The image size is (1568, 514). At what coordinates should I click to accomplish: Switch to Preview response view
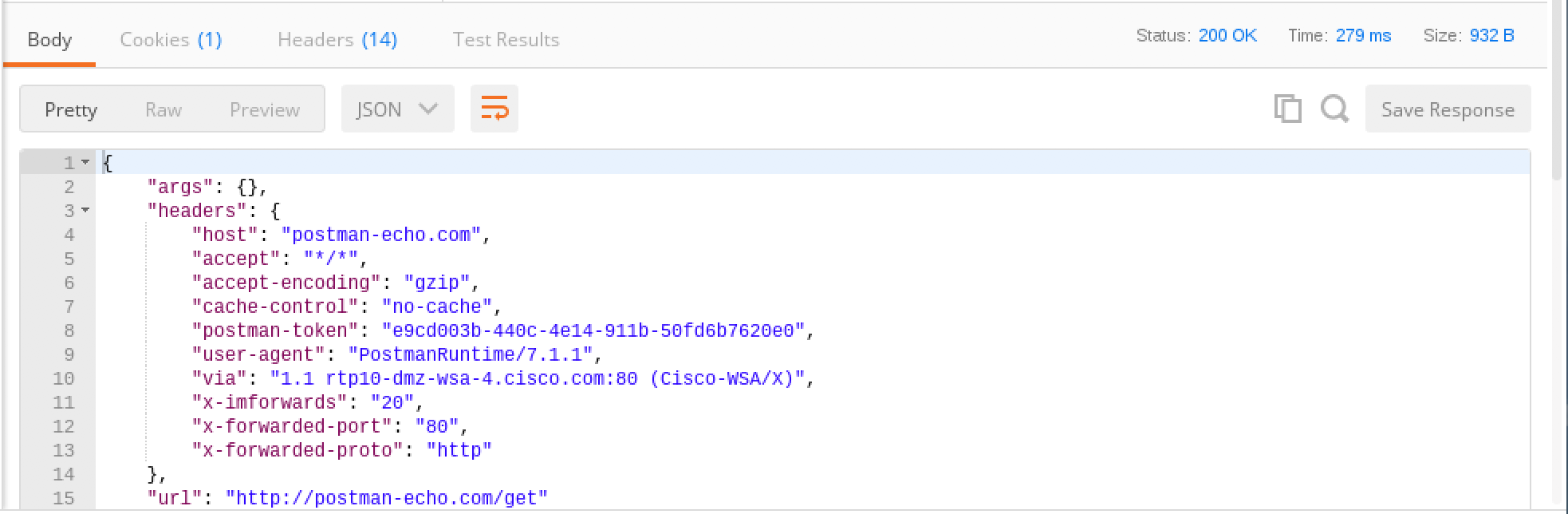click(x=264, y=109)
